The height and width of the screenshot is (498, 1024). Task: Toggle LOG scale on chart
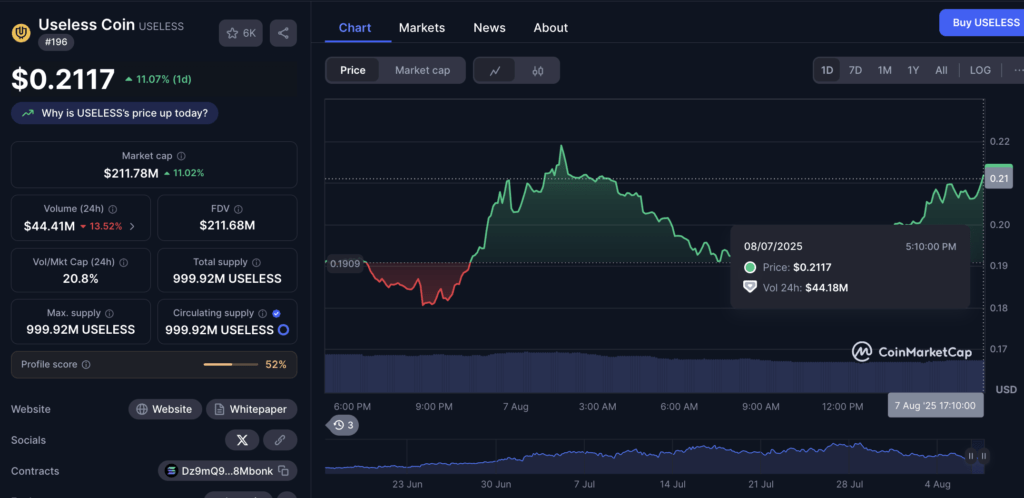point(980,70)
